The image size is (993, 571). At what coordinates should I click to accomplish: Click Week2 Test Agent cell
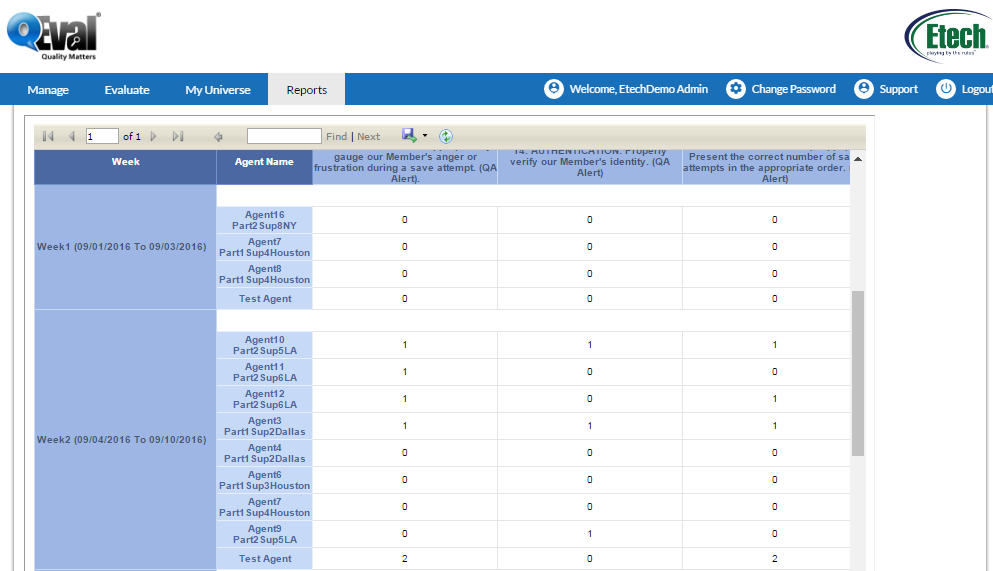(264, 559)
